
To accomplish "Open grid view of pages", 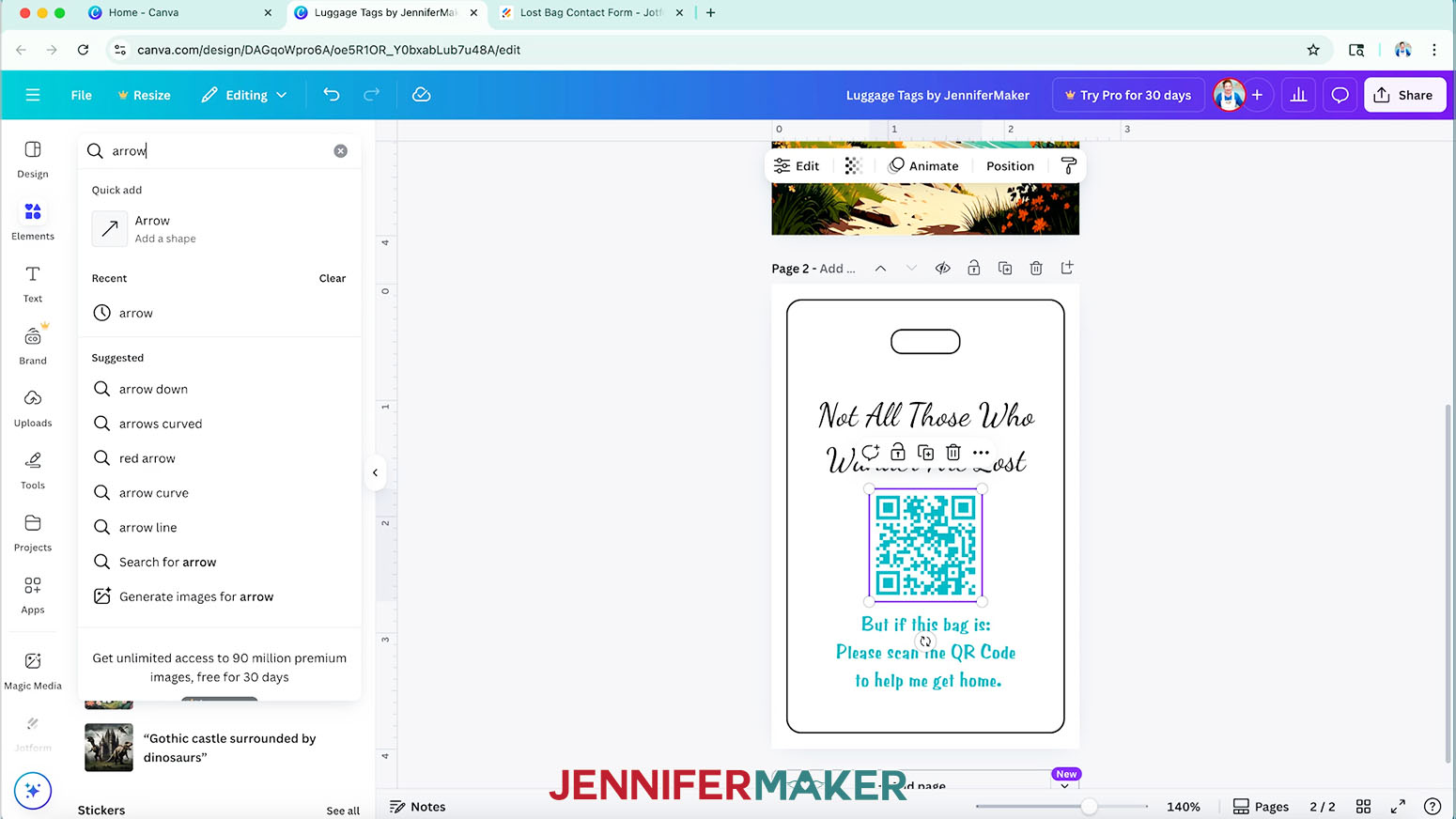I will [1363, 807].
